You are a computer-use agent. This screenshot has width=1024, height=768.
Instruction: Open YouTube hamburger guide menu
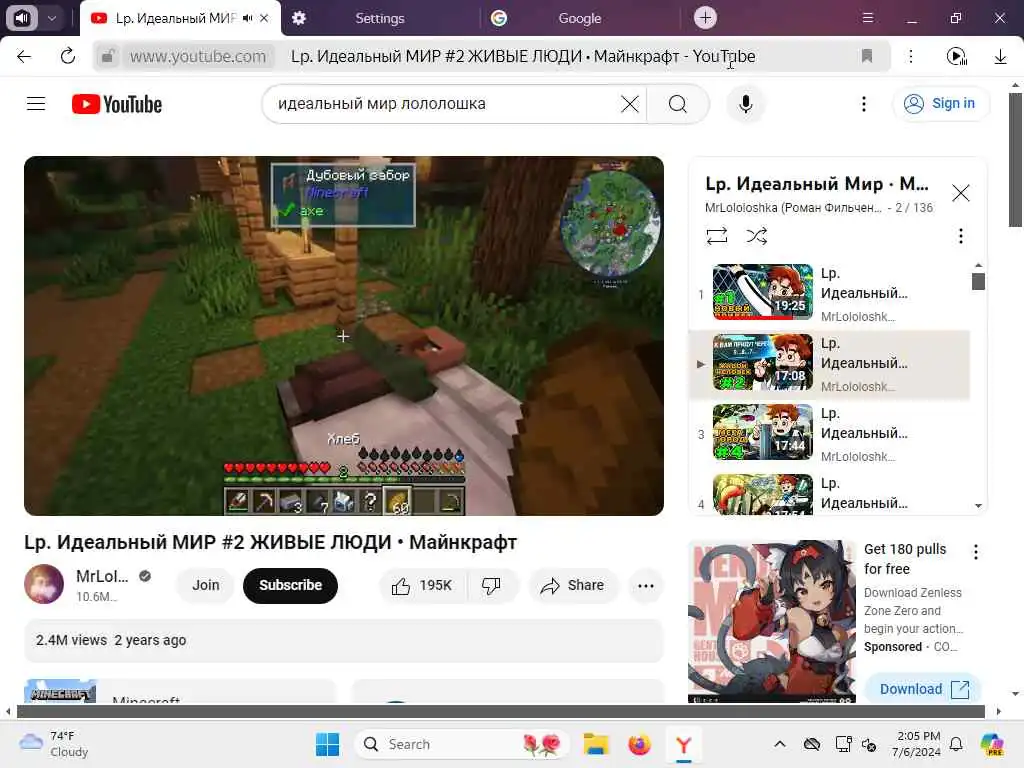point(36,104)
